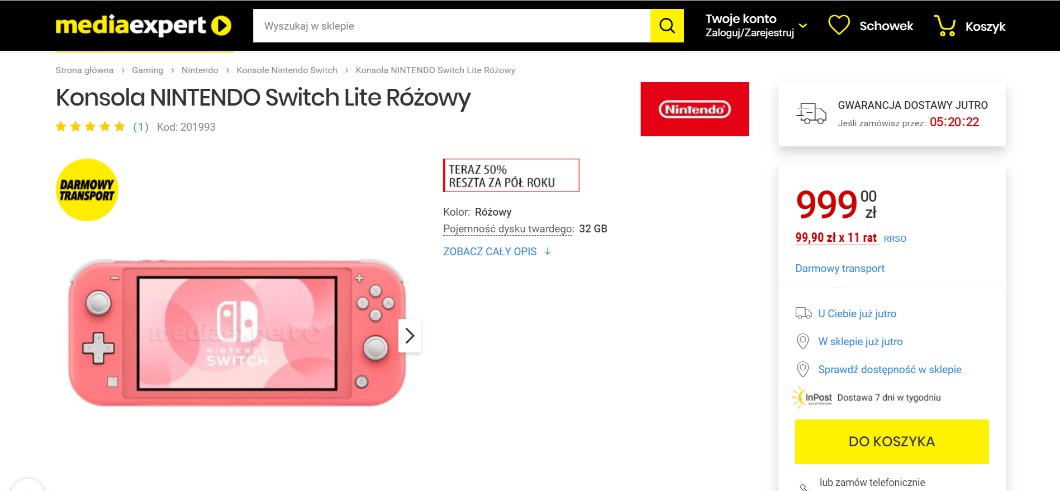This screenshot has width=1060, height=491.
Task: Click the media expert logo
Action: [x=144, y=26]
